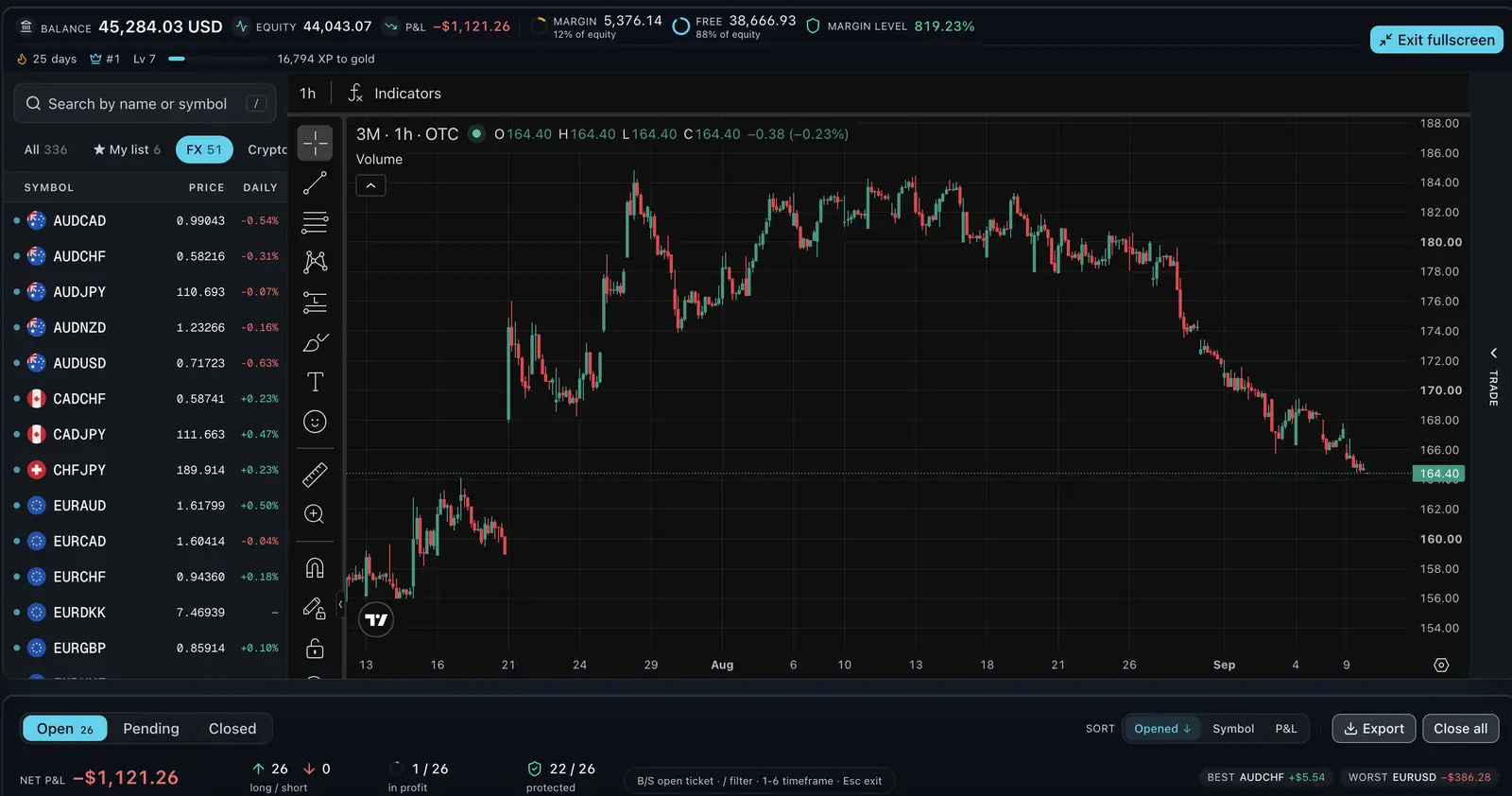Select the XABCD pattern tool
Viewport: 1512px width, 796px height.
315,262
